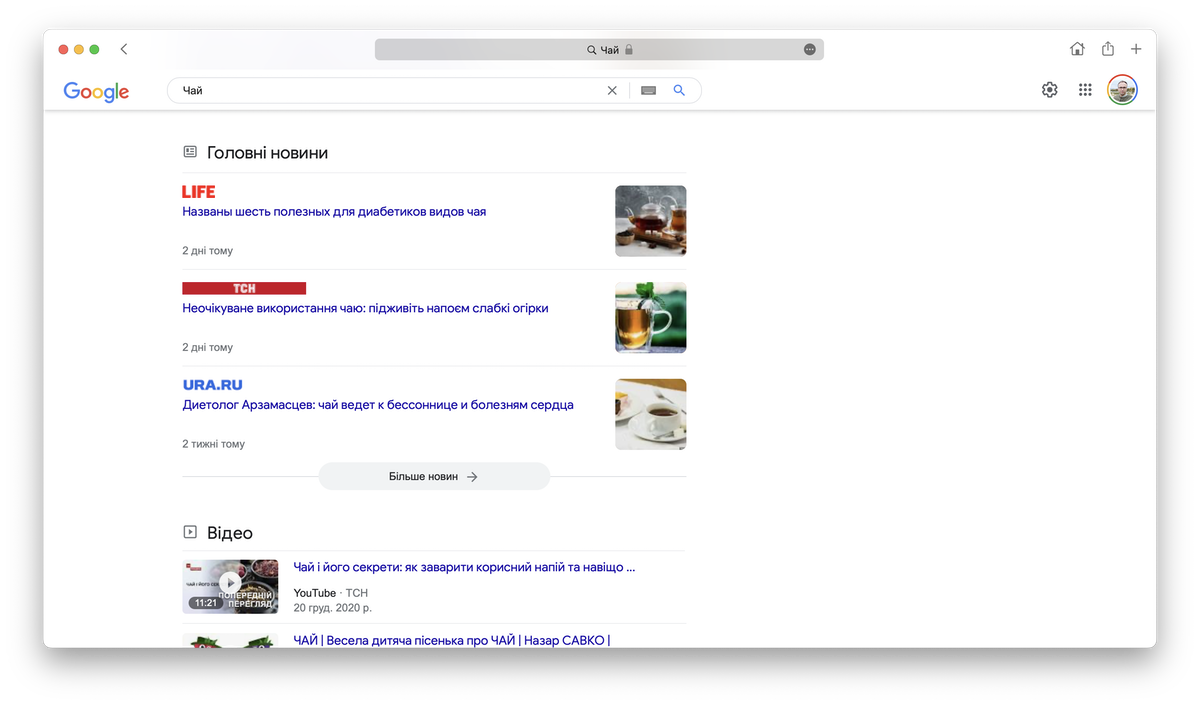1200x705 pixels.
Task: Go back using browser back arrow
Action: click(x=124, y=49)
